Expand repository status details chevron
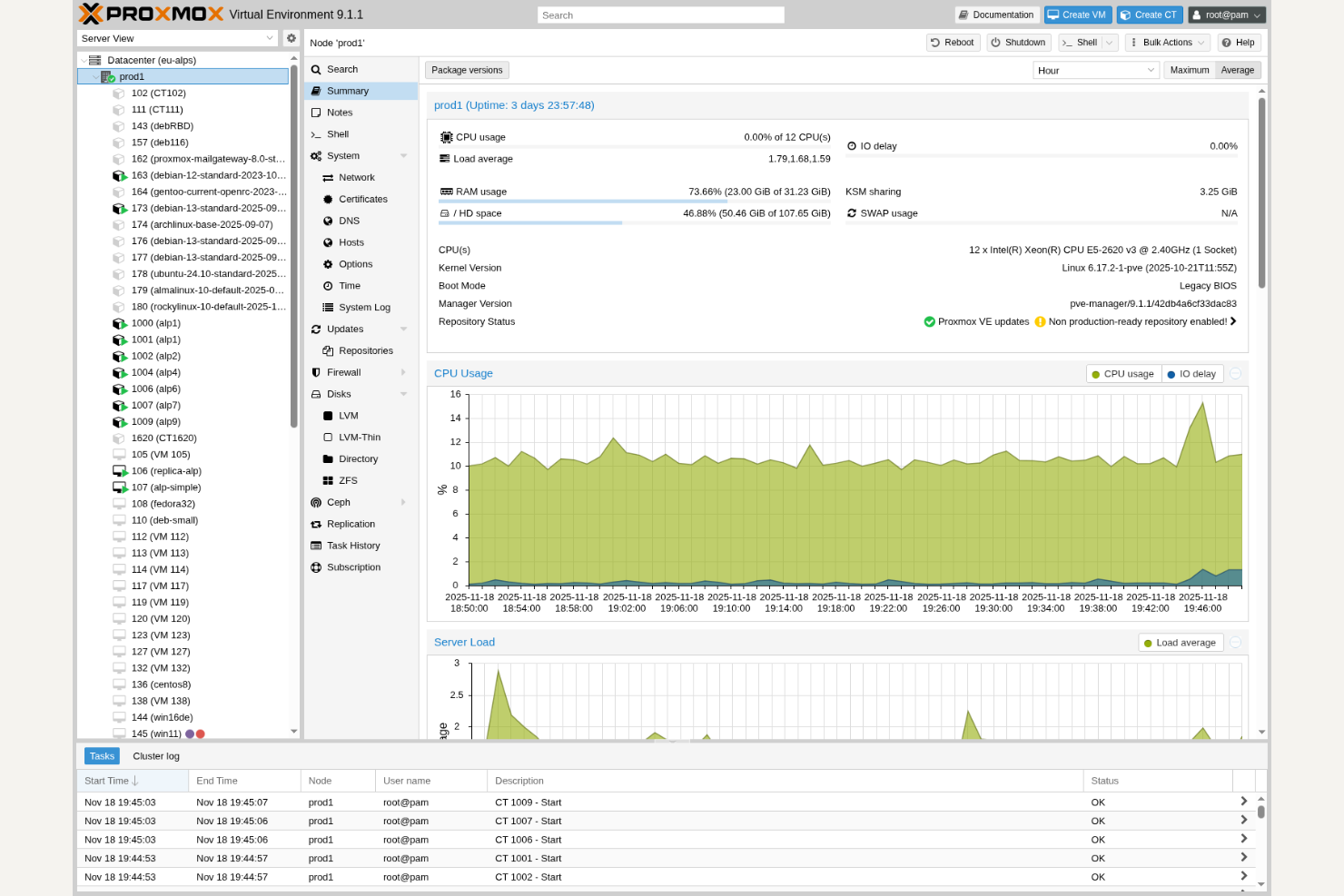 coord(1233,321)
